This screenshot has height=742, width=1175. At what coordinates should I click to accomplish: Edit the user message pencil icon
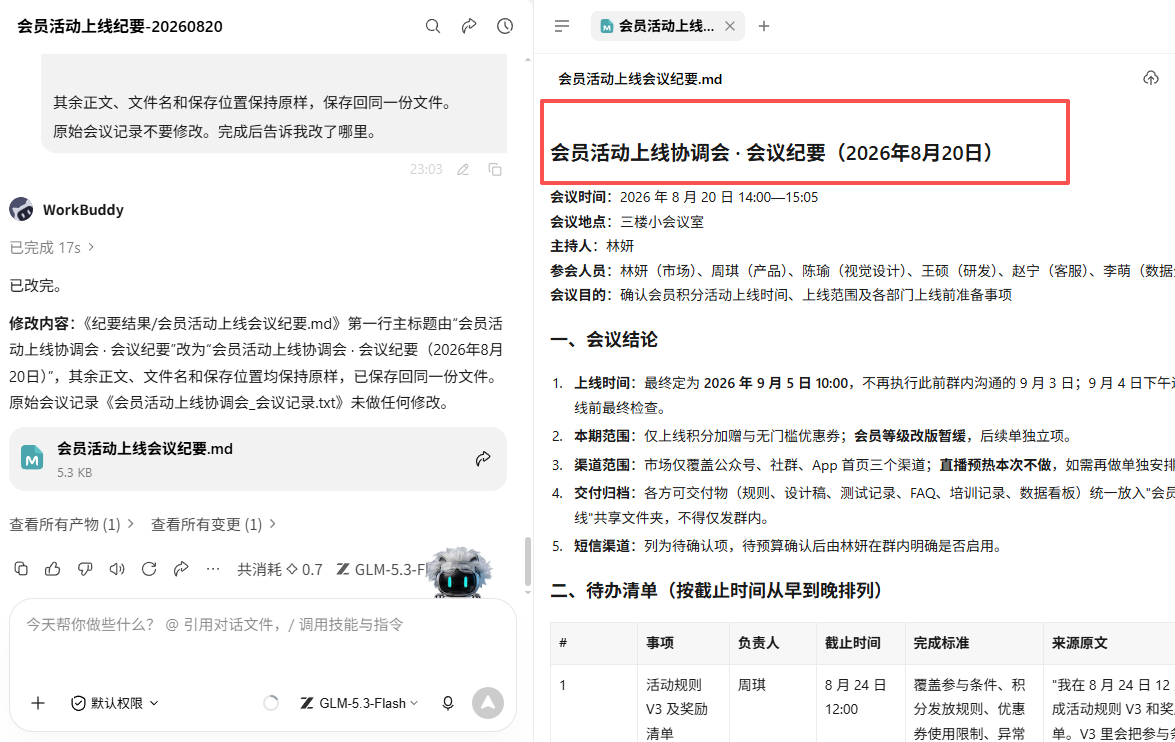(463, 170)
